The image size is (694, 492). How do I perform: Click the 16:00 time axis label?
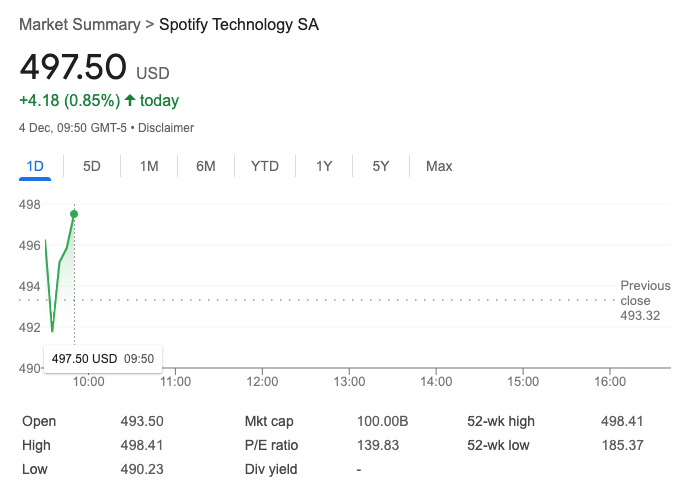click(610, 381)
